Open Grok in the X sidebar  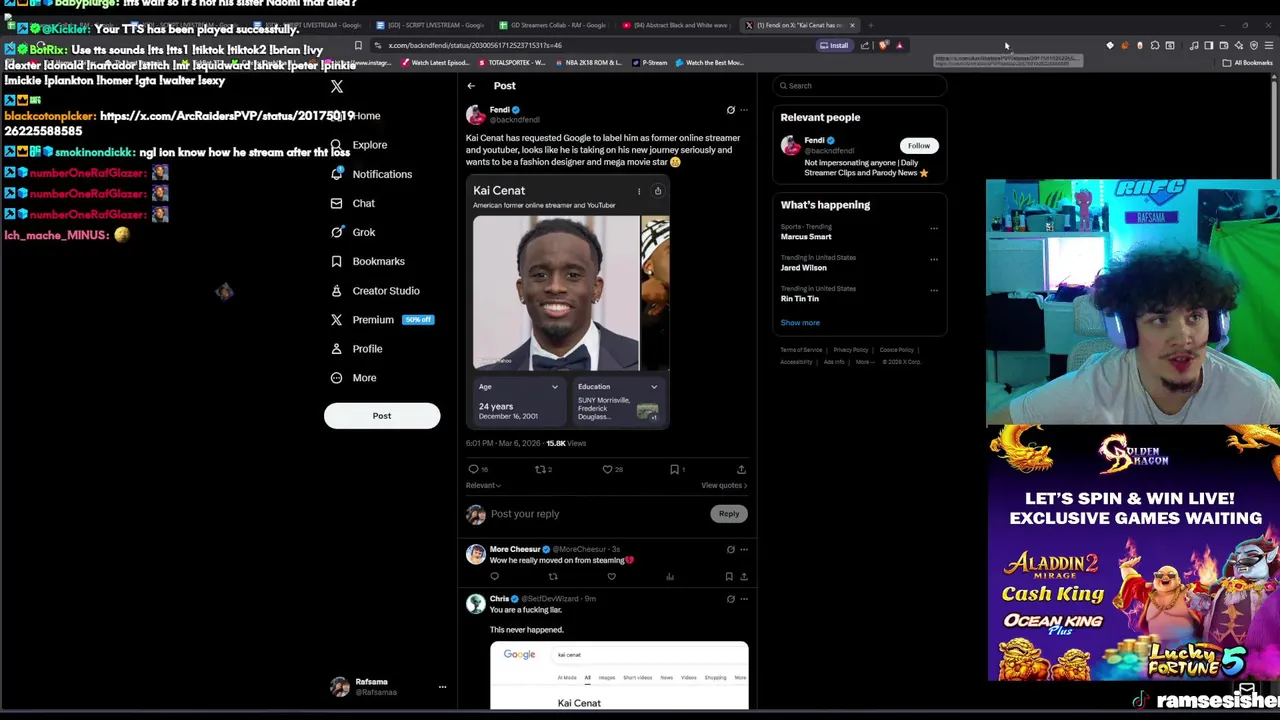[x=352, y=232]
